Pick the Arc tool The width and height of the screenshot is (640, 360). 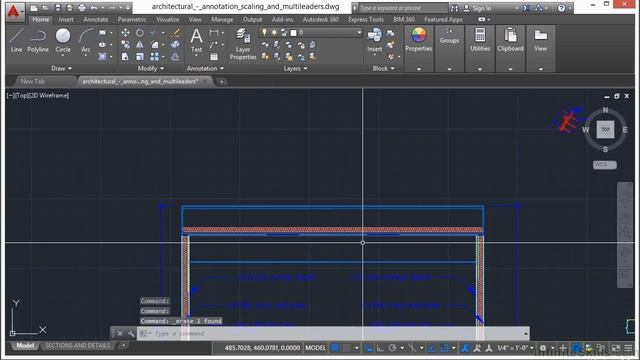(86, 40)
